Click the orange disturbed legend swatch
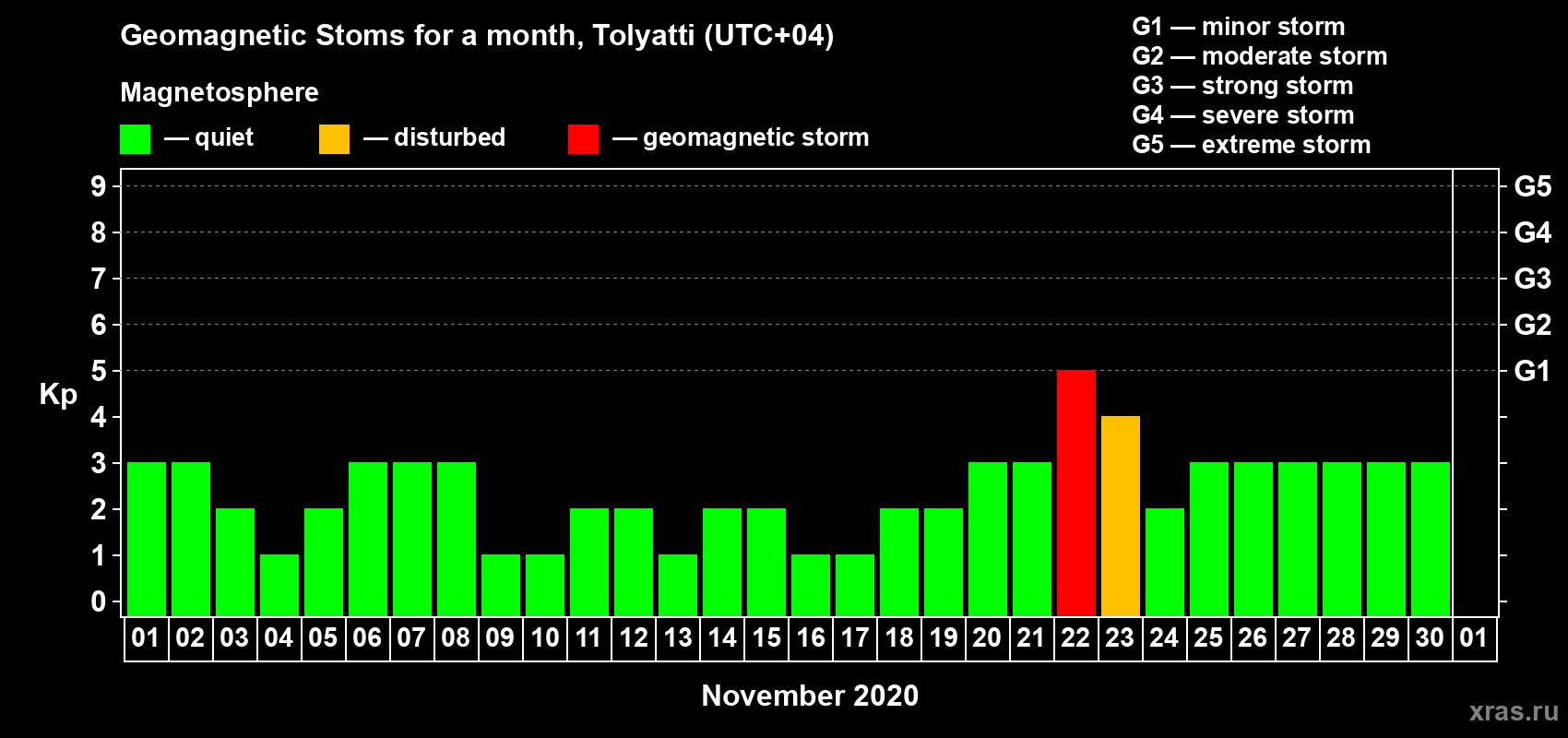Screen dimensions: 1568x738 pos(334,139)
